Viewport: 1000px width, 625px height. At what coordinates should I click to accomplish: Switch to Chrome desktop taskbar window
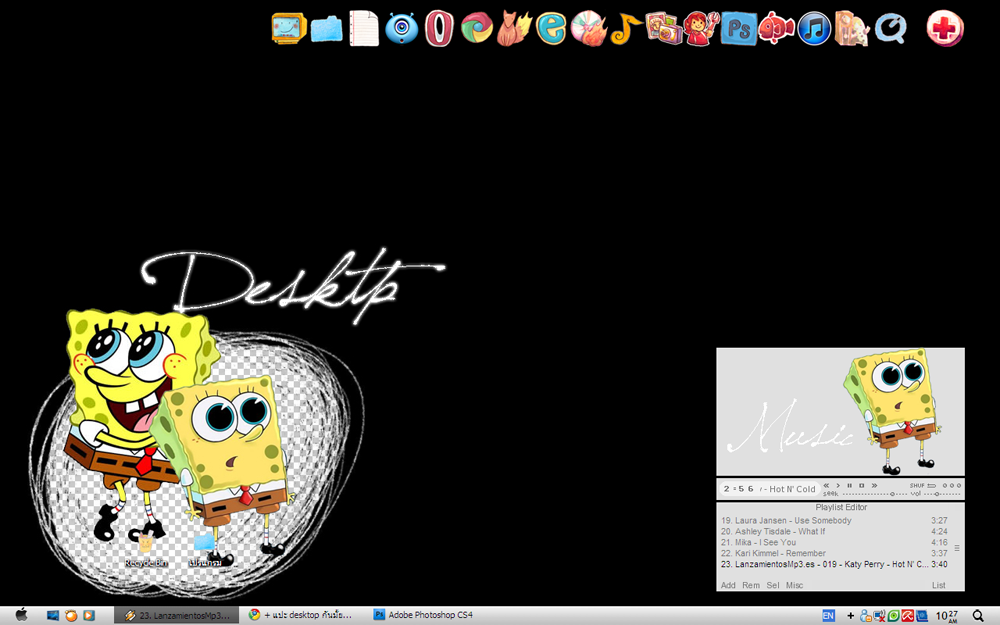tap(300, 615)
